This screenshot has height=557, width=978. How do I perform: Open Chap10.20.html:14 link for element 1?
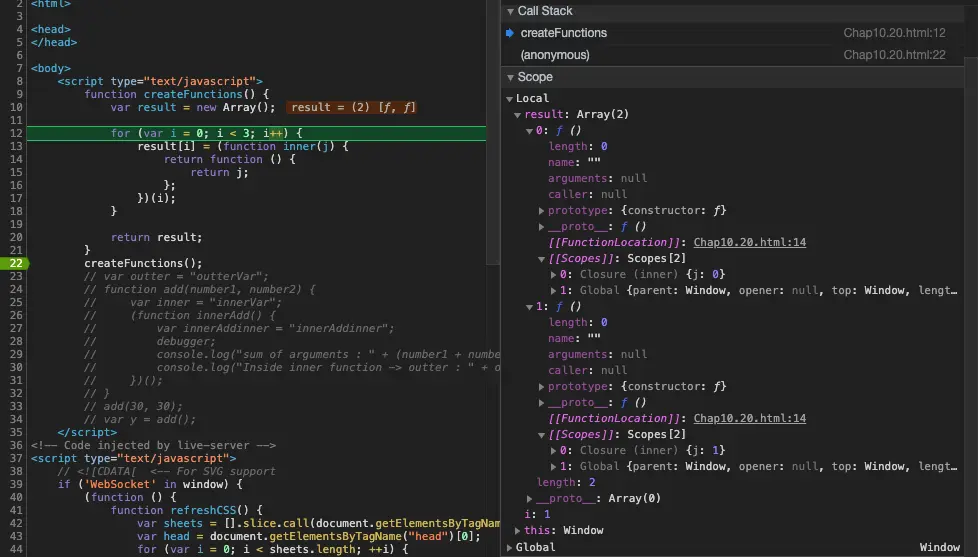click(x=750, y=419)
